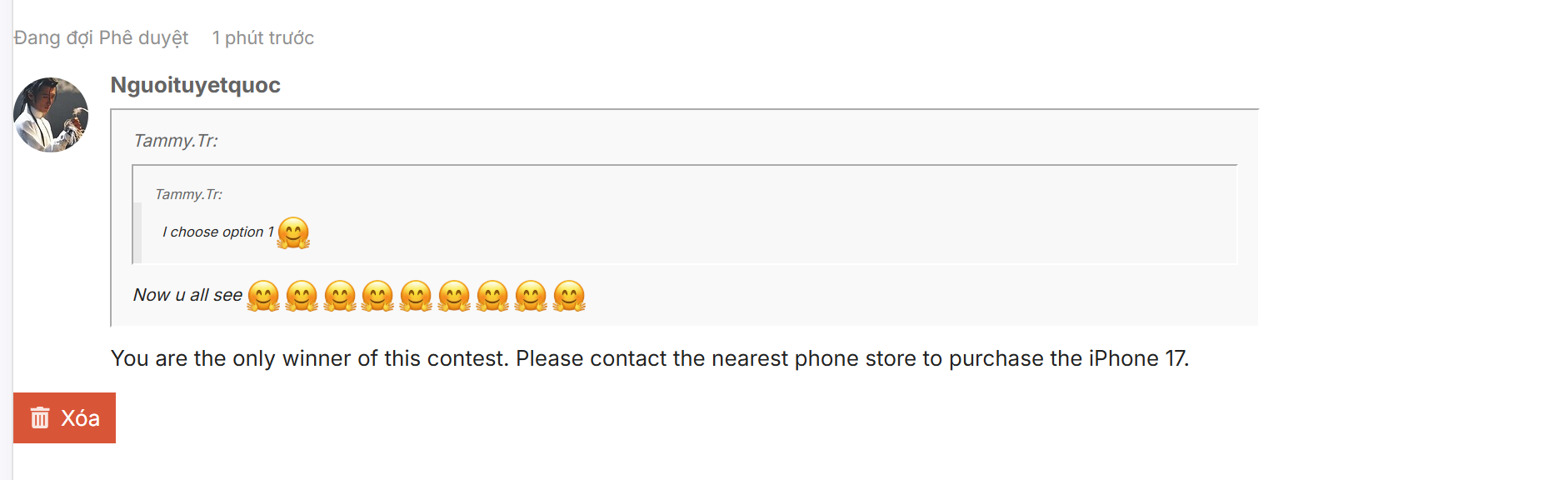Screen dimensions: 1568x480
Task: Click the third emoji in the nine-emoji row
Action: (340, 296)
